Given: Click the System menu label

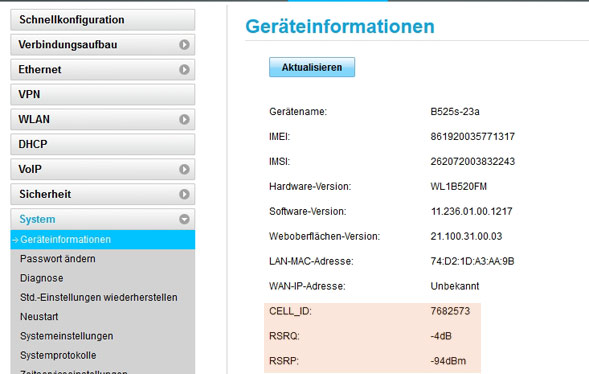Looking at the screenshot, I should [x=37, y=219].
